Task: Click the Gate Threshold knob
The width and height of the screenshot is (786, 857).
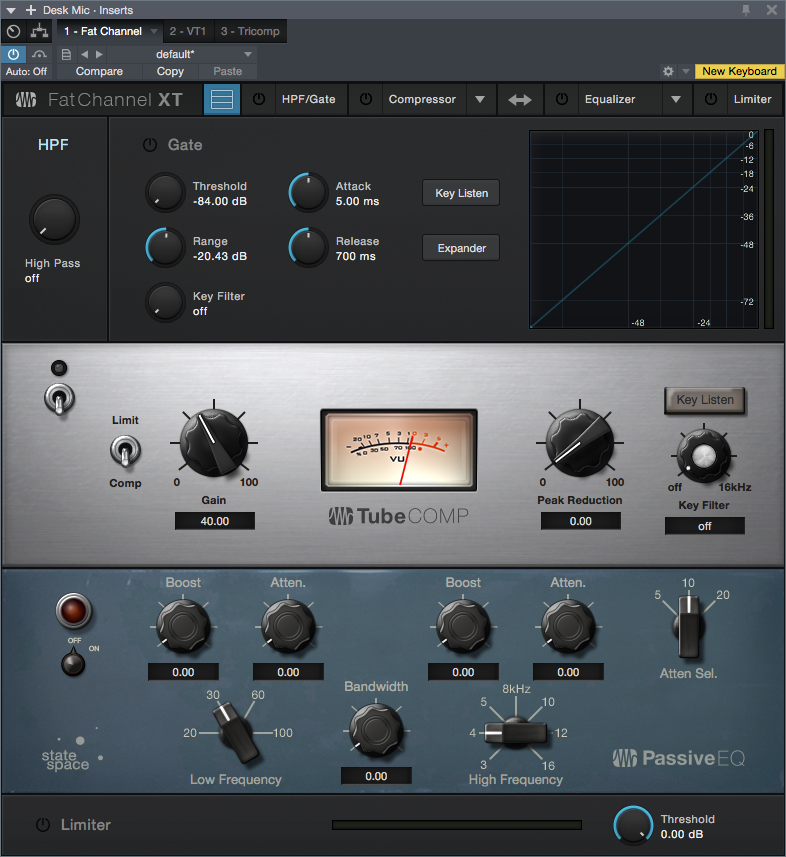Action: click(x=164, y=192)
